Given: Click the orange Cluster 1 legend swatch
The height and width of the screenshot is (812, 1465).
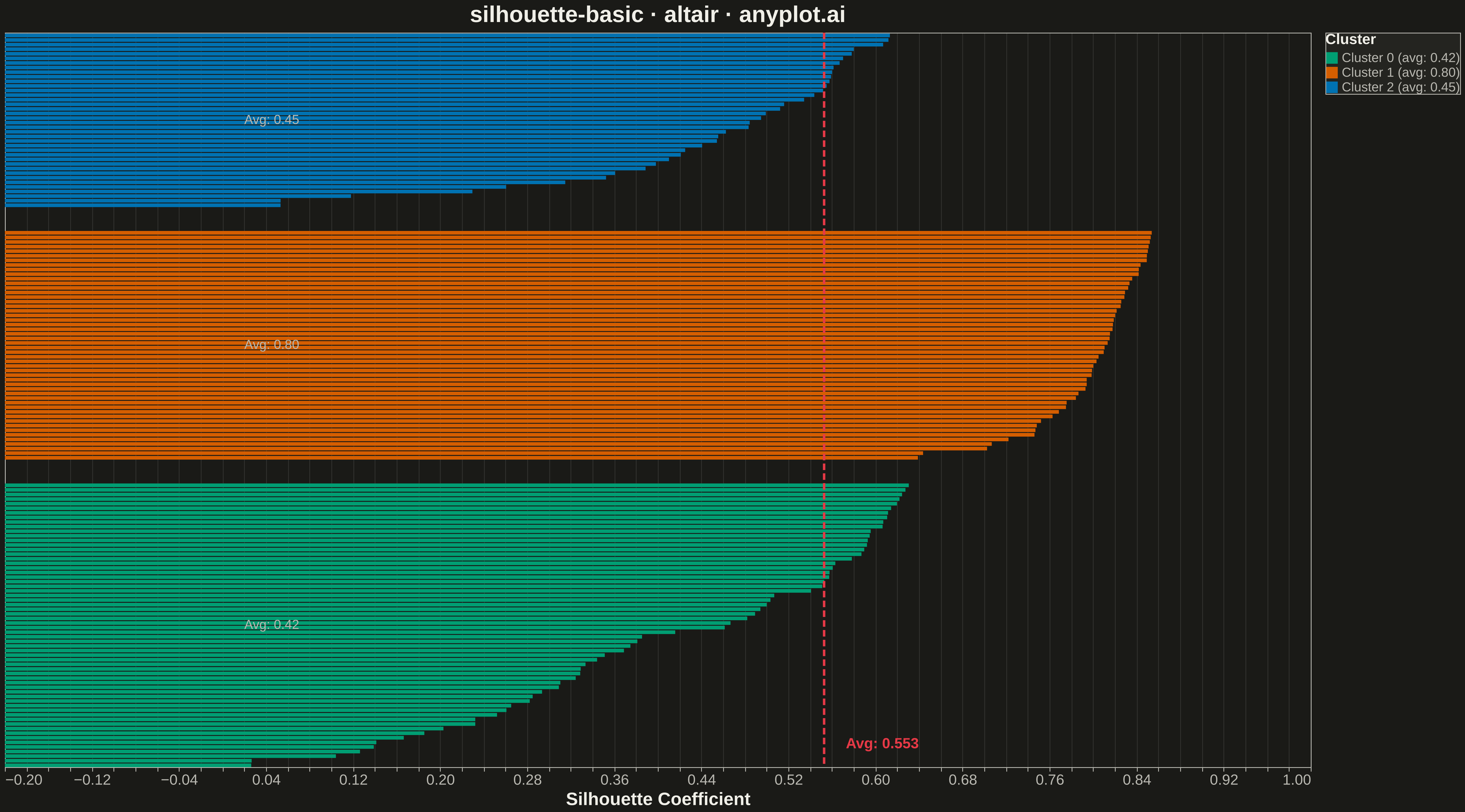Looking at the screenshot, I should [1332, 73].
